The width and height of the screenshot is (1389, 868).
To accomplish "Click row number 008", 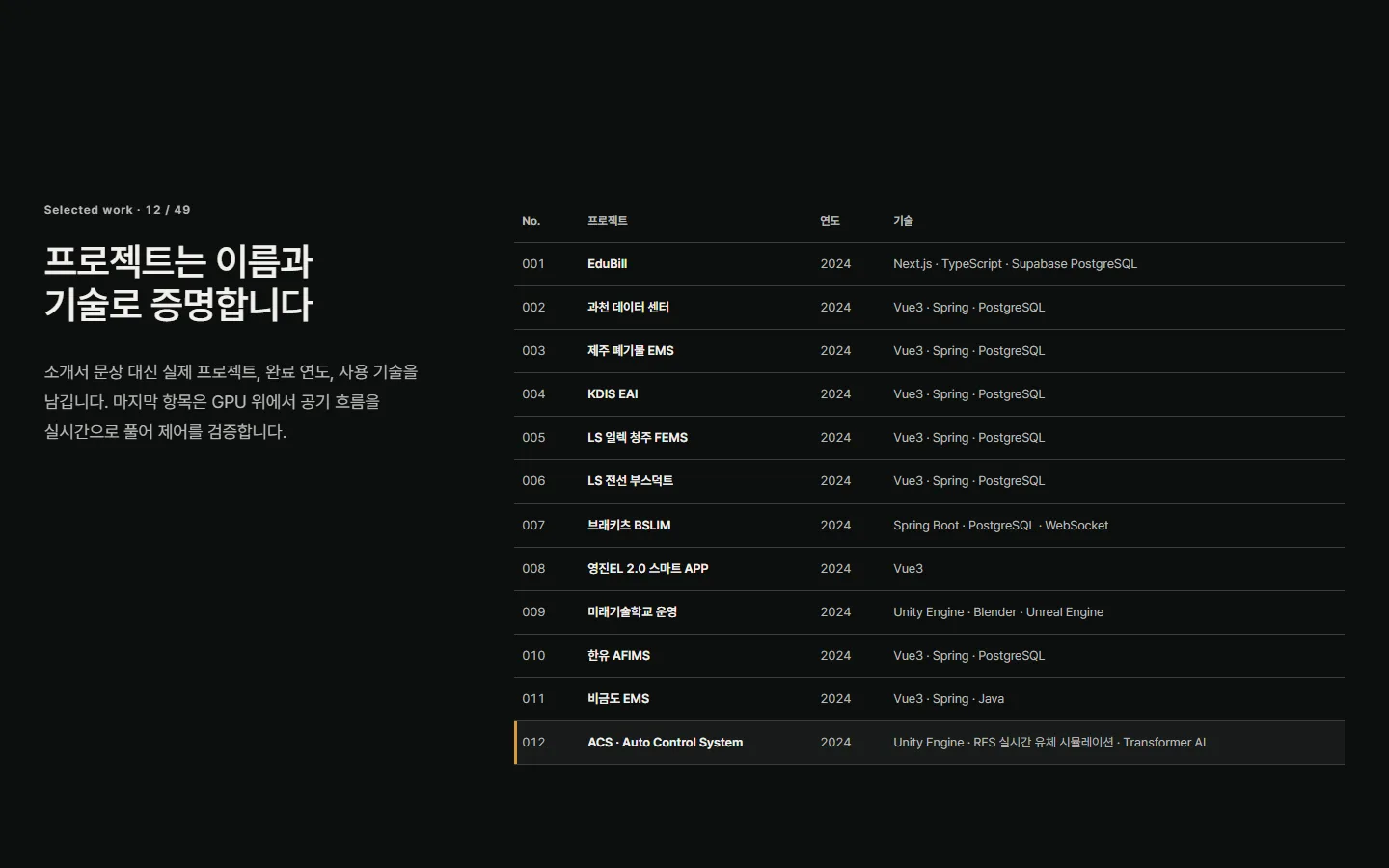I will click(533, 569).
